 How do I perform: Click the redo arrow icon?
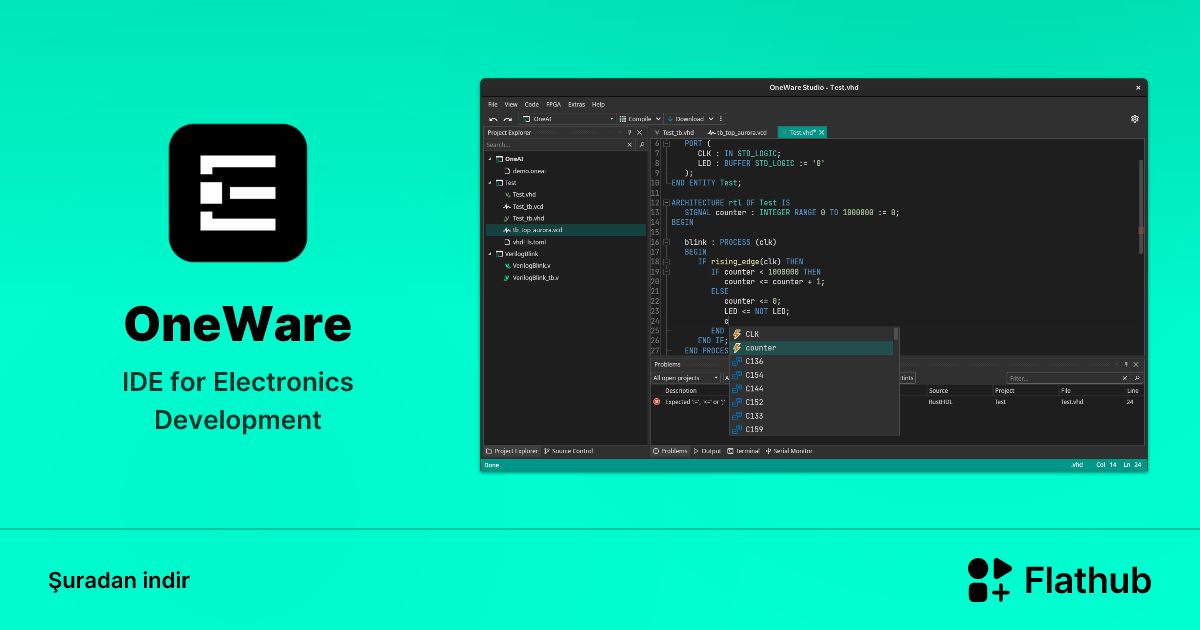[507, 119]
